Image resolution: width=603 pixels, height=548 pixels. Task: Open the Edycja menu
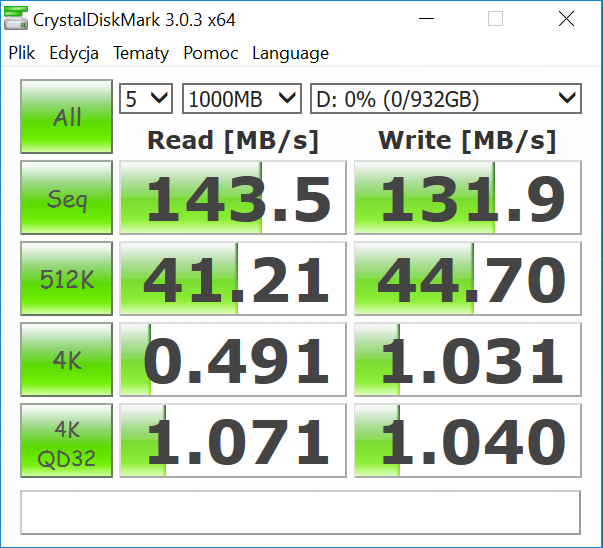[74, 53]
